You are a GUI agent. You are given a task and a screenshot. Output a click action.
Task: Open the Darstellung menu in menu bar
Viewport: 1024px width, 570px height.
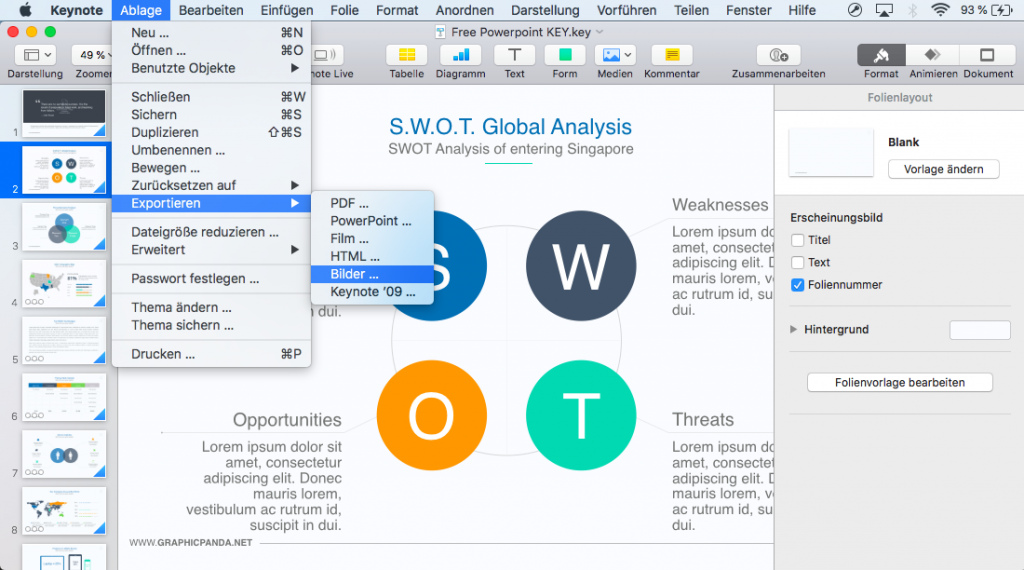545,10
